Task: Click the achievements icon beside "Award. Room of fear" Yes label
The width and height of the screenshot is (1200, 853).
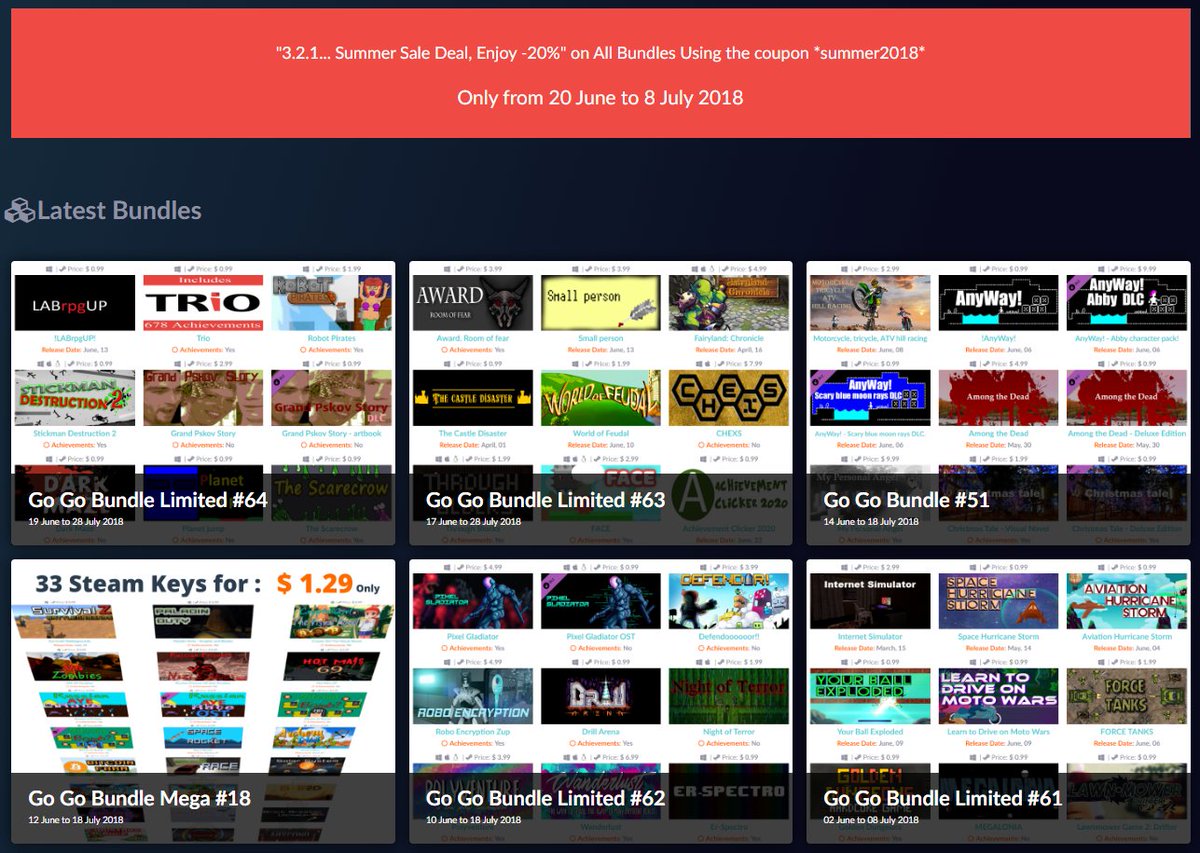Action: click(x=444, y=350)
